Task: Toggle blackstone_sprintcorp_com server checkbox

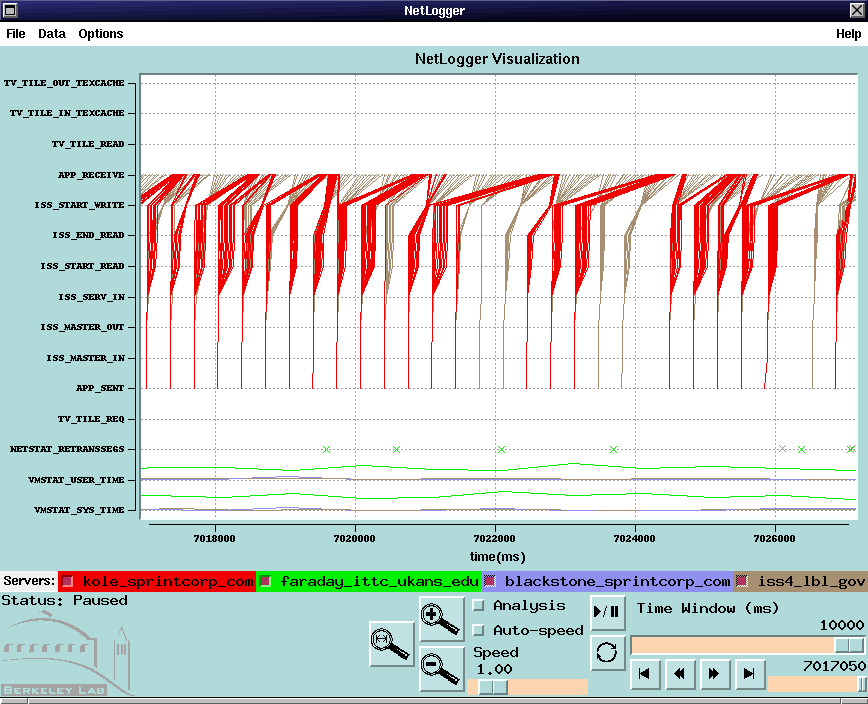Action: (489, 581)
